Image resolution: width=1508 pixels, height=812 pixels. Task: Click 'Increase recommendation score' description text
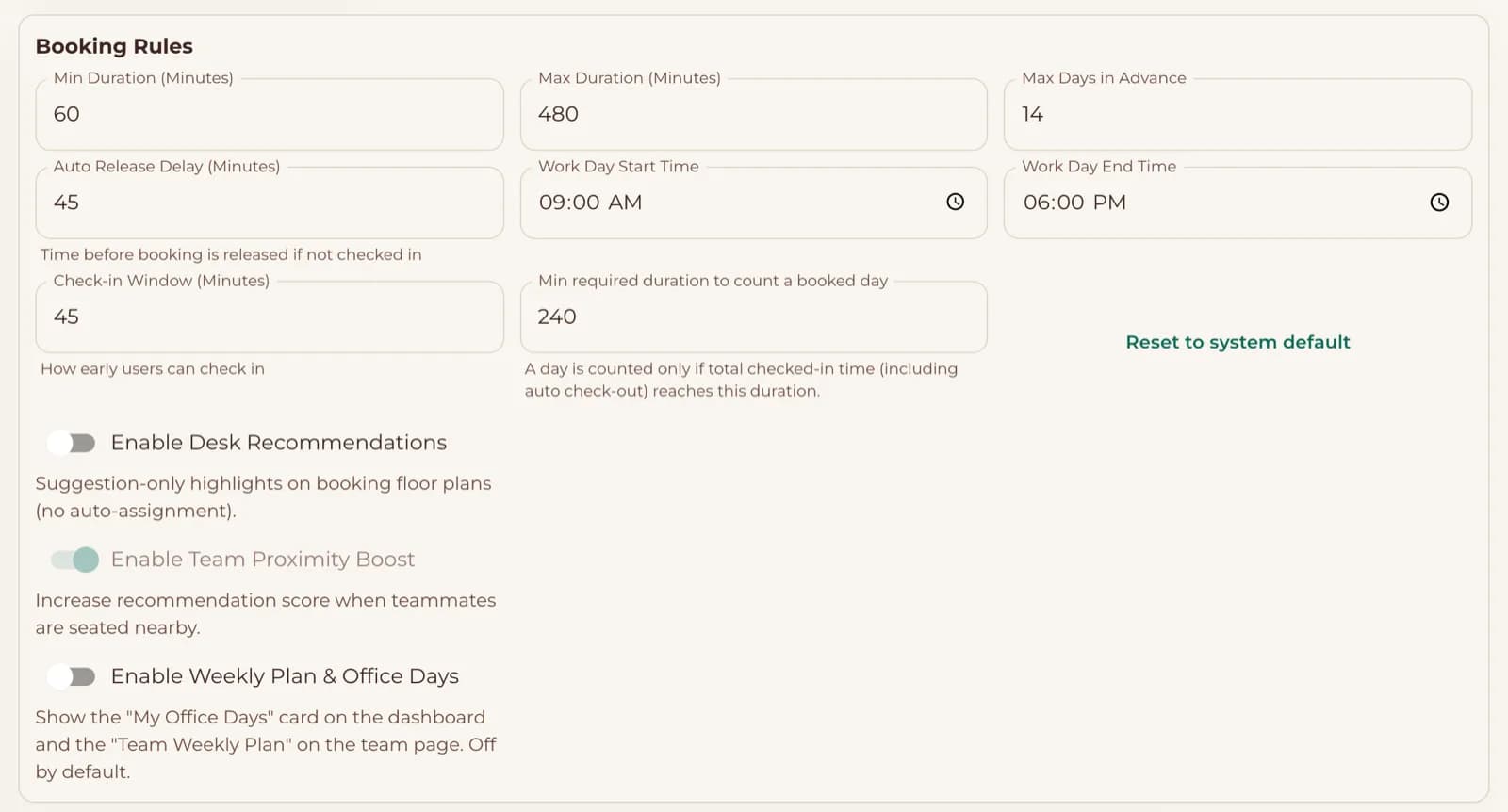click(266, 613)
